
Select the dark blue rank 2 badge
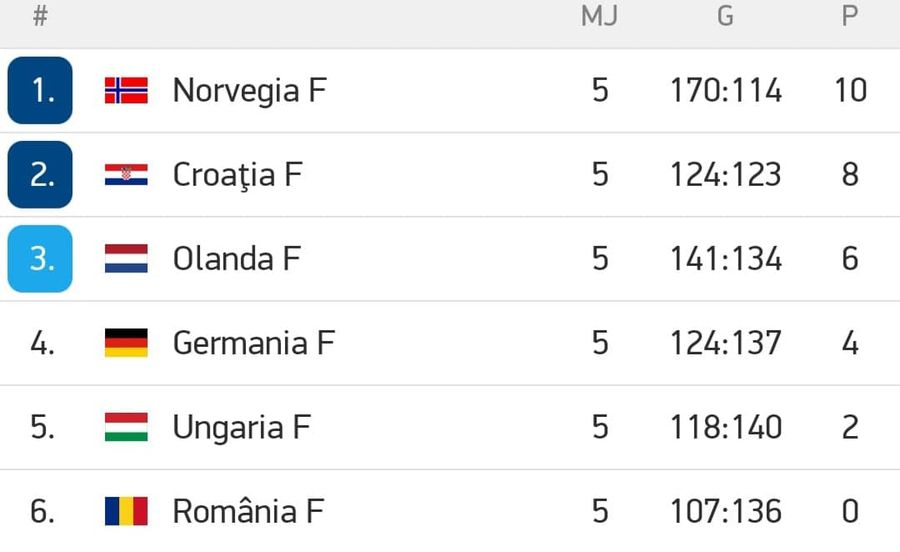(40, 174)
